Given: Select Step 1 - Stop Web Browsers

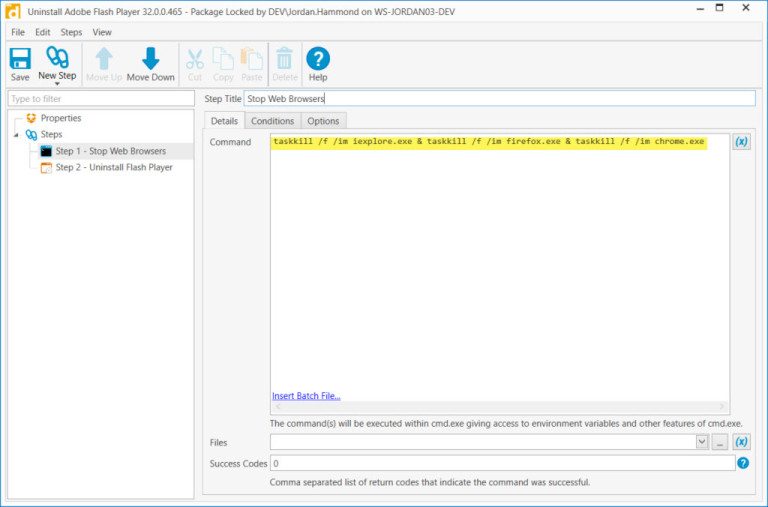Looking at the screenshot, I should click(x=111, y=151).
